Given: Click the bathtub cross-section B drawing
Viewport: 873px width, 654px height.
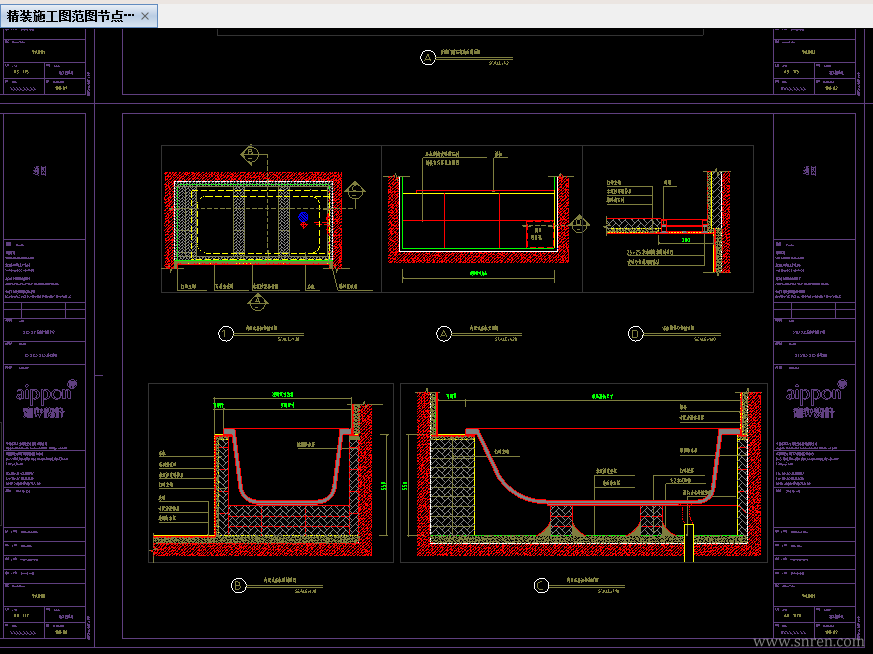Looking at the screenshot, I should coord(263,480).
